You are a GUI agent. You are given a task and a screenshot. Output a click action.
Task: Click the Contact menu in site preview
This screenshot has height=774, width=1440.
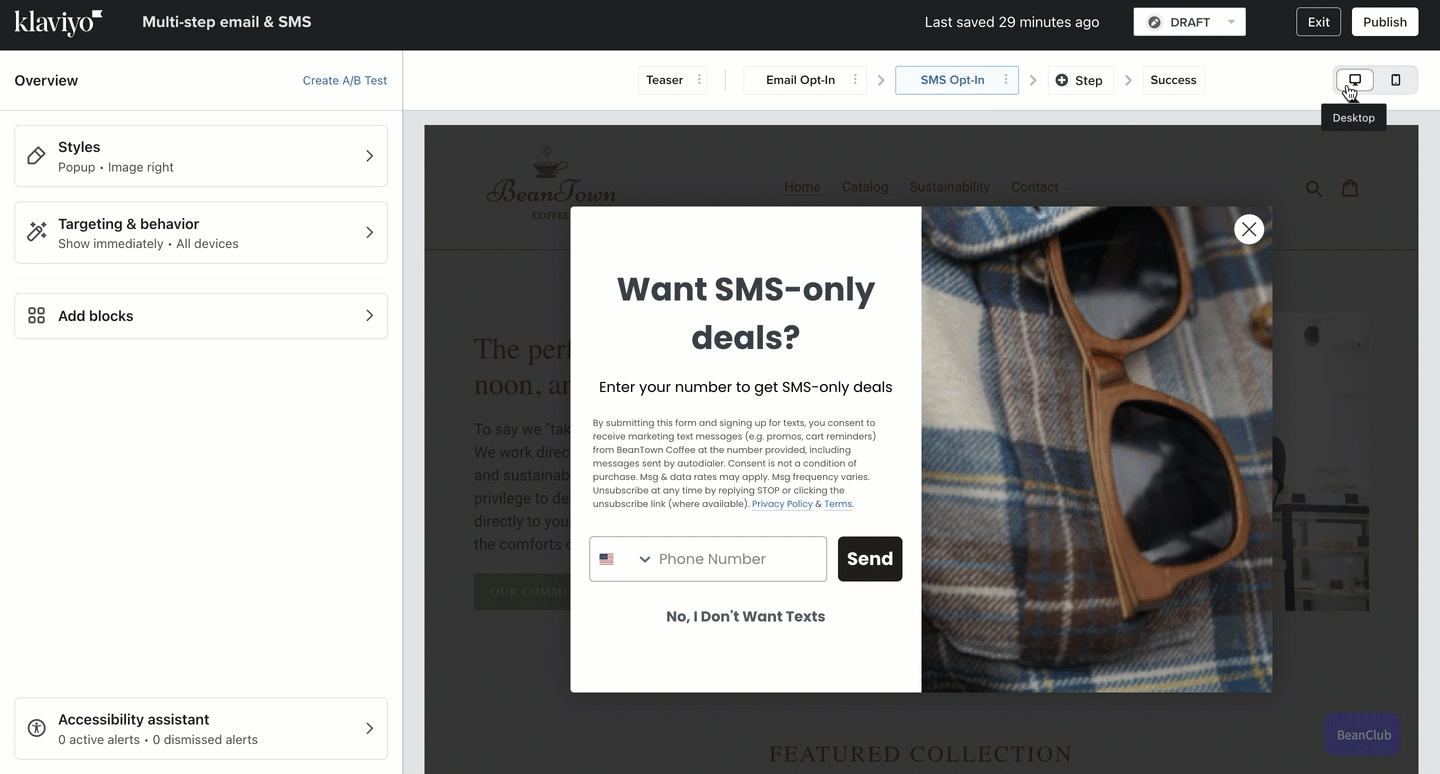click(x=1035, y=187)
